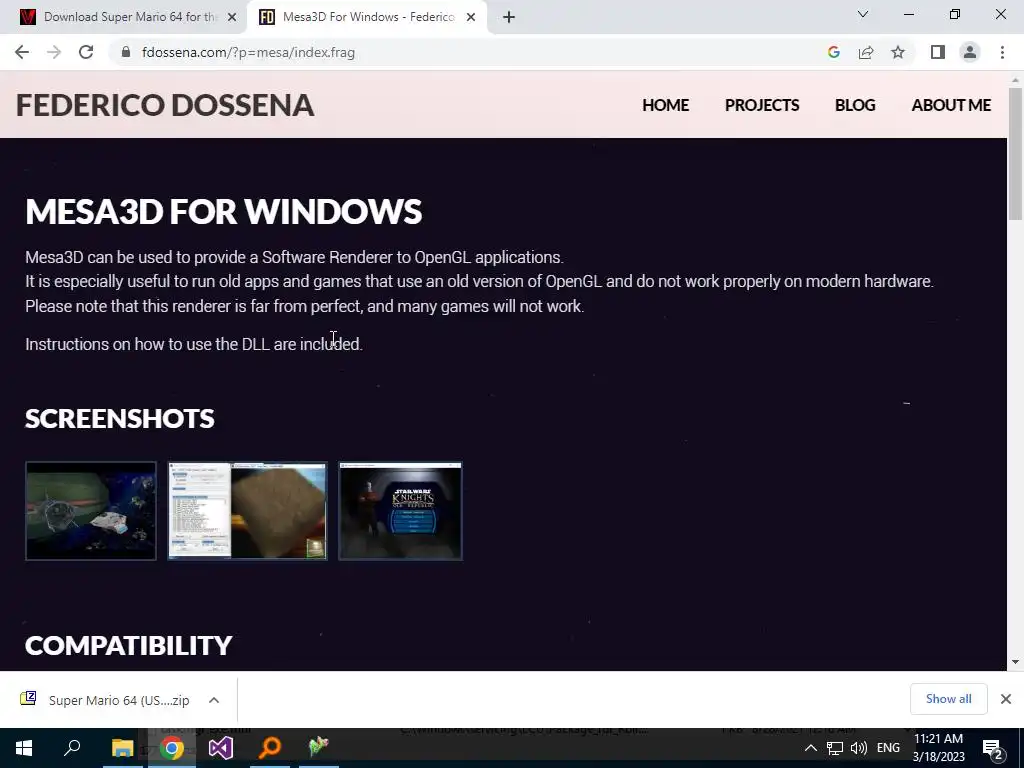View Star Wars Knights screenshot thumbnail
The height and width of the screenshot is (768, 1024).
point(400,511)
